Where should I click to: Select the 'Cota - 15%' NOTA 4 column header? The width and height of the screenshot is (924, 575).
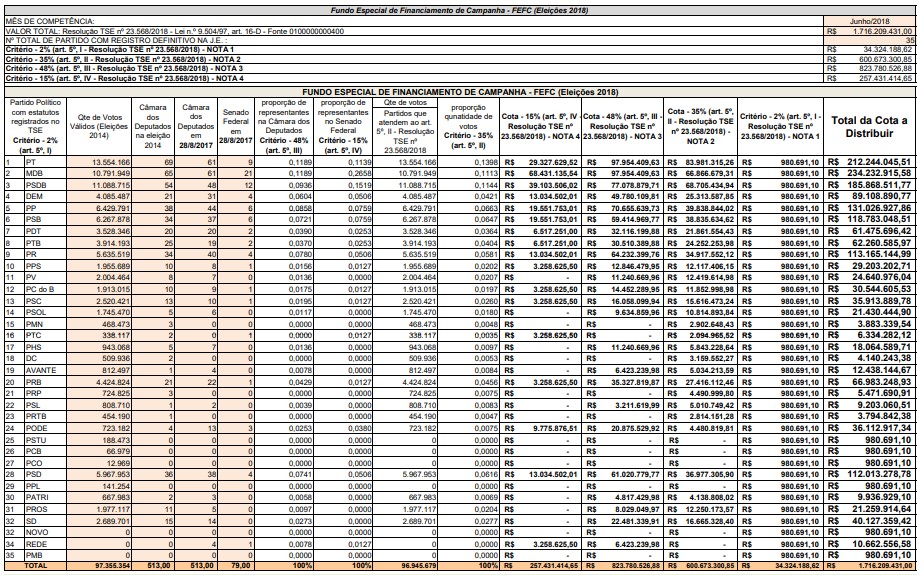540,126
